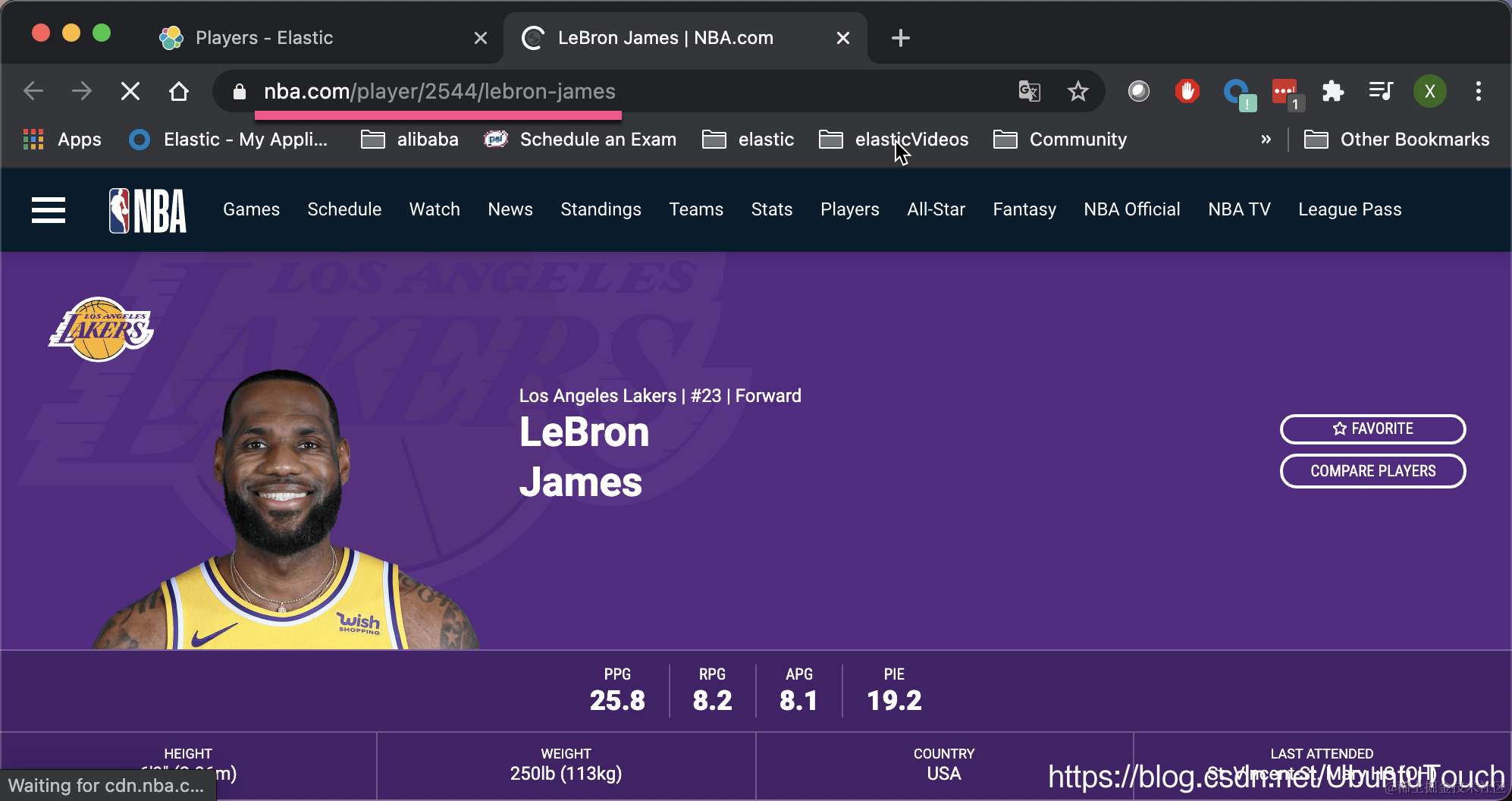Open the Apps bookmarks shortcut

click(62, 140)
